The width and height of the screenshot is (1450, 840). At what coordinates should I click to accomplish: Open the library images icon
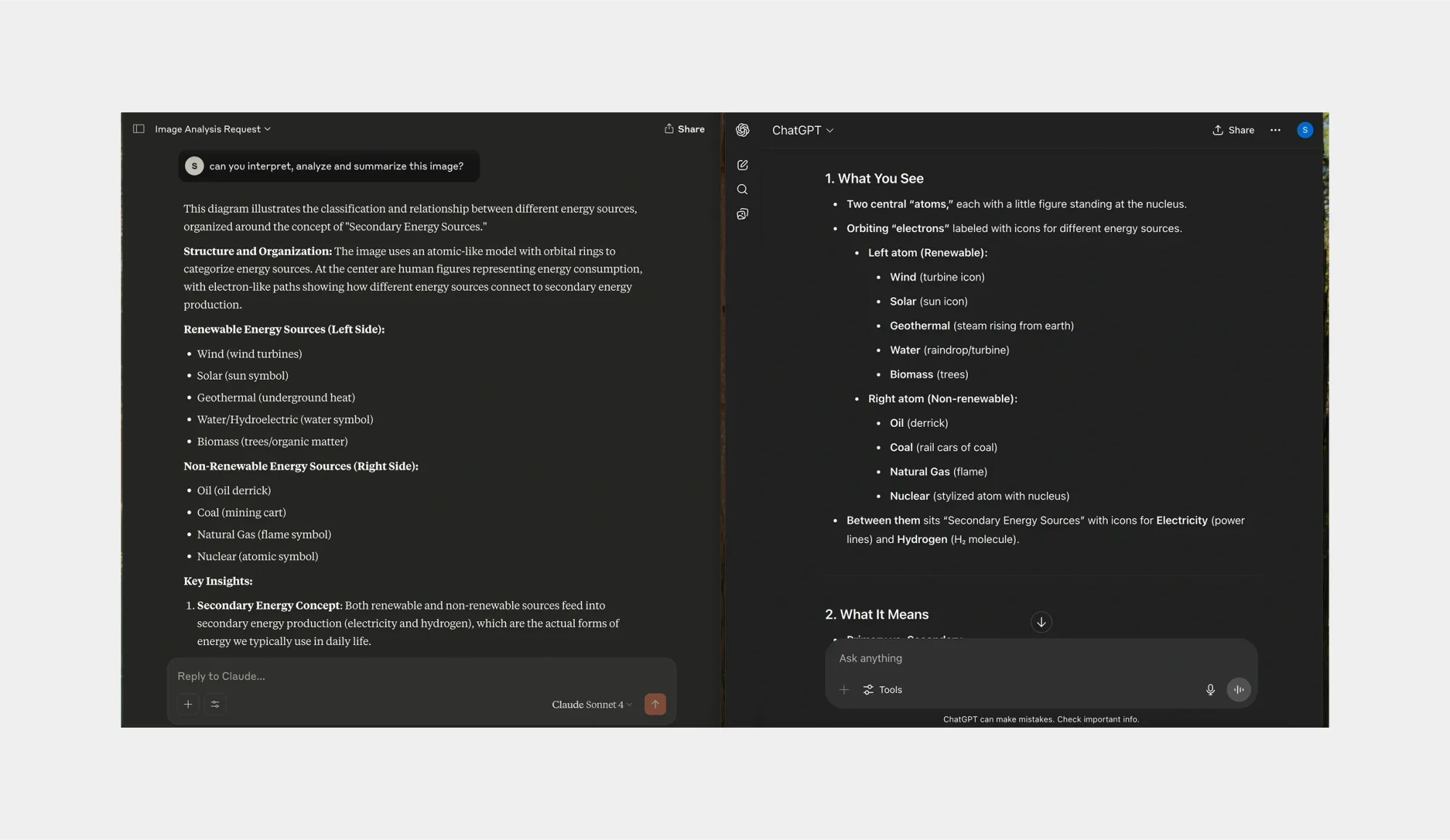(742, 215)
